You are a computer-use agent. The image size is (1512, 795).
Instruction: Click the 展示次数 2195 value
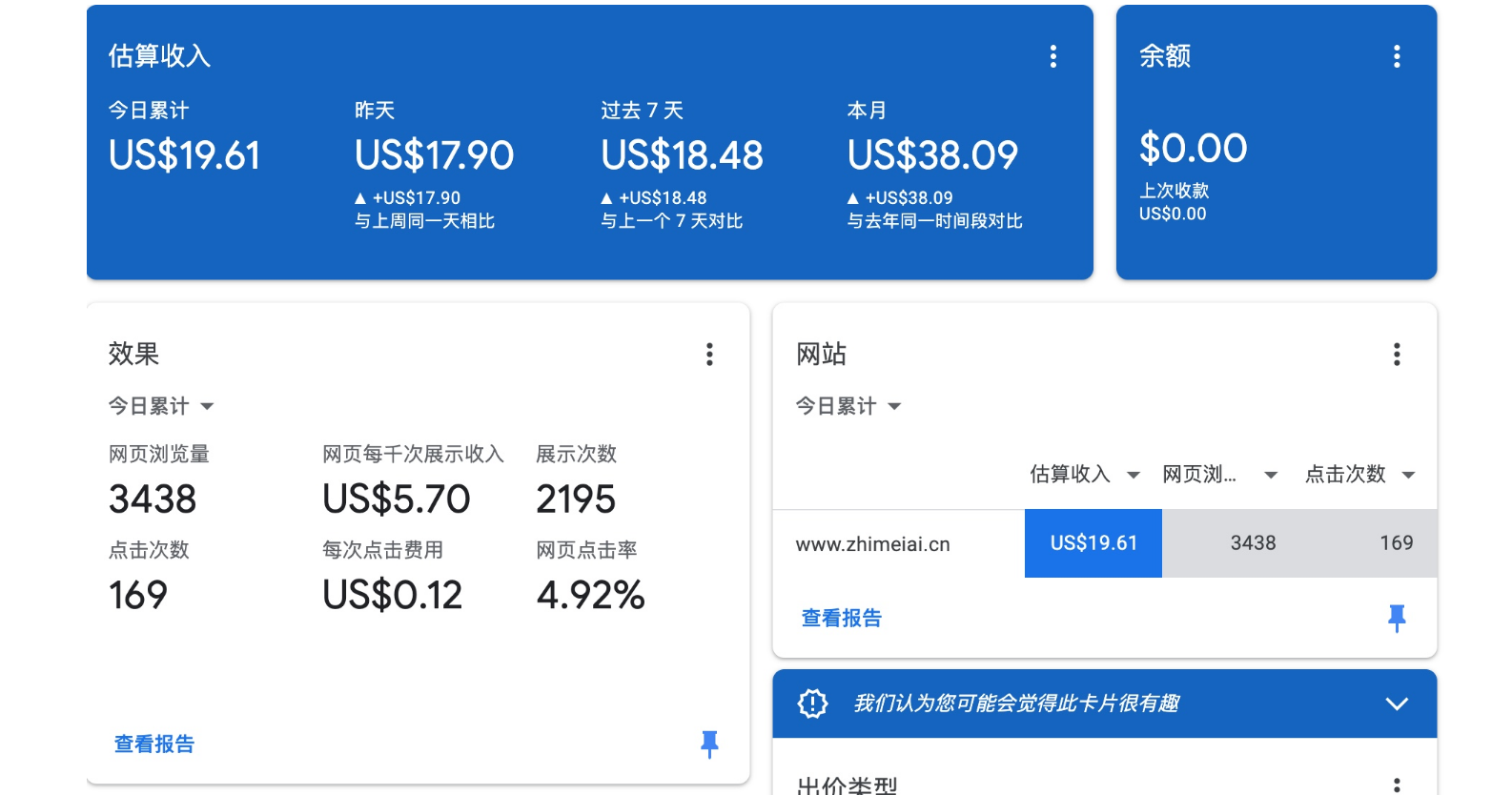coord(576,499)
